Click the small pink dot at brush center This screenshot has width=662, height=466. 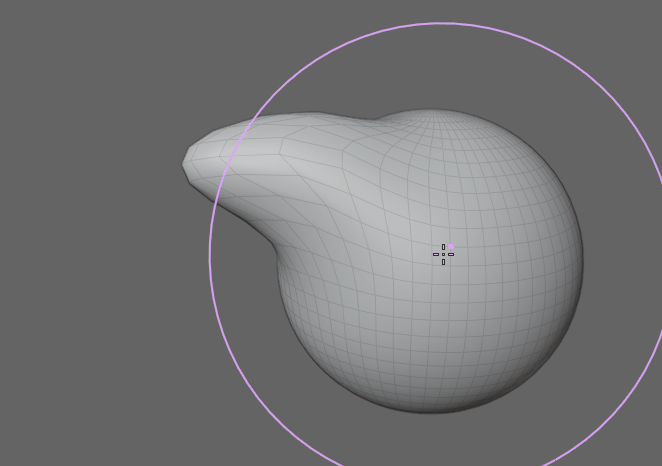click(x=451, y=245)
